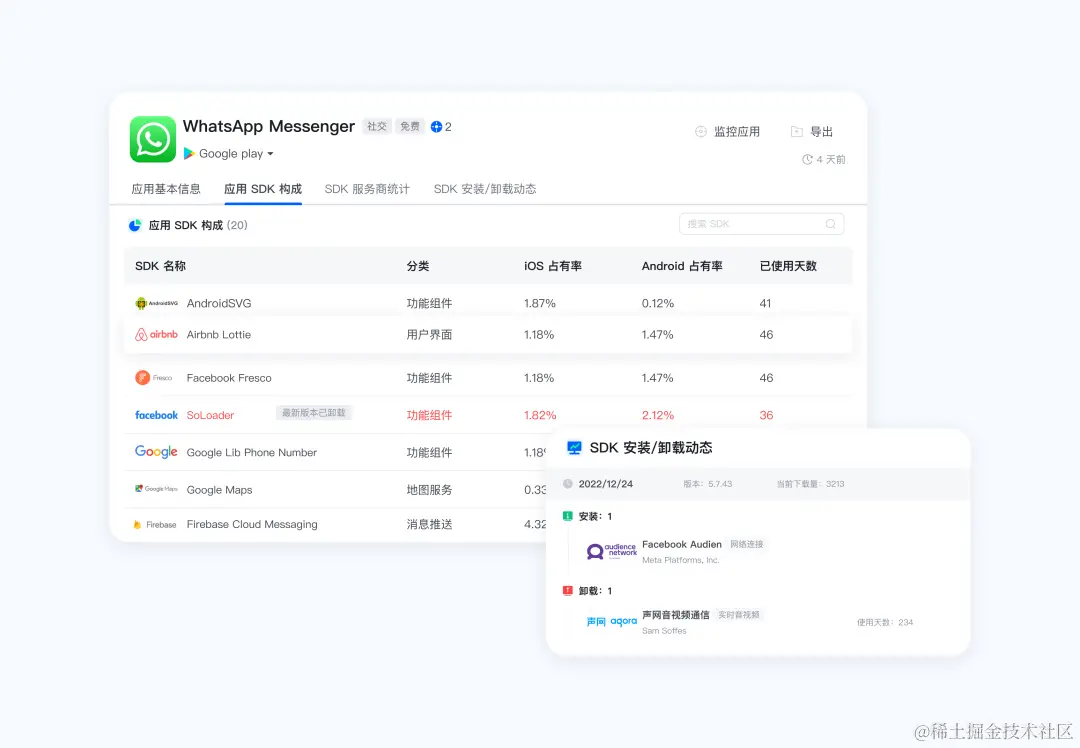The width and height of the screenshot is (1080, 748).
Task: Click the 分类 column header
Action: point(417,266)
